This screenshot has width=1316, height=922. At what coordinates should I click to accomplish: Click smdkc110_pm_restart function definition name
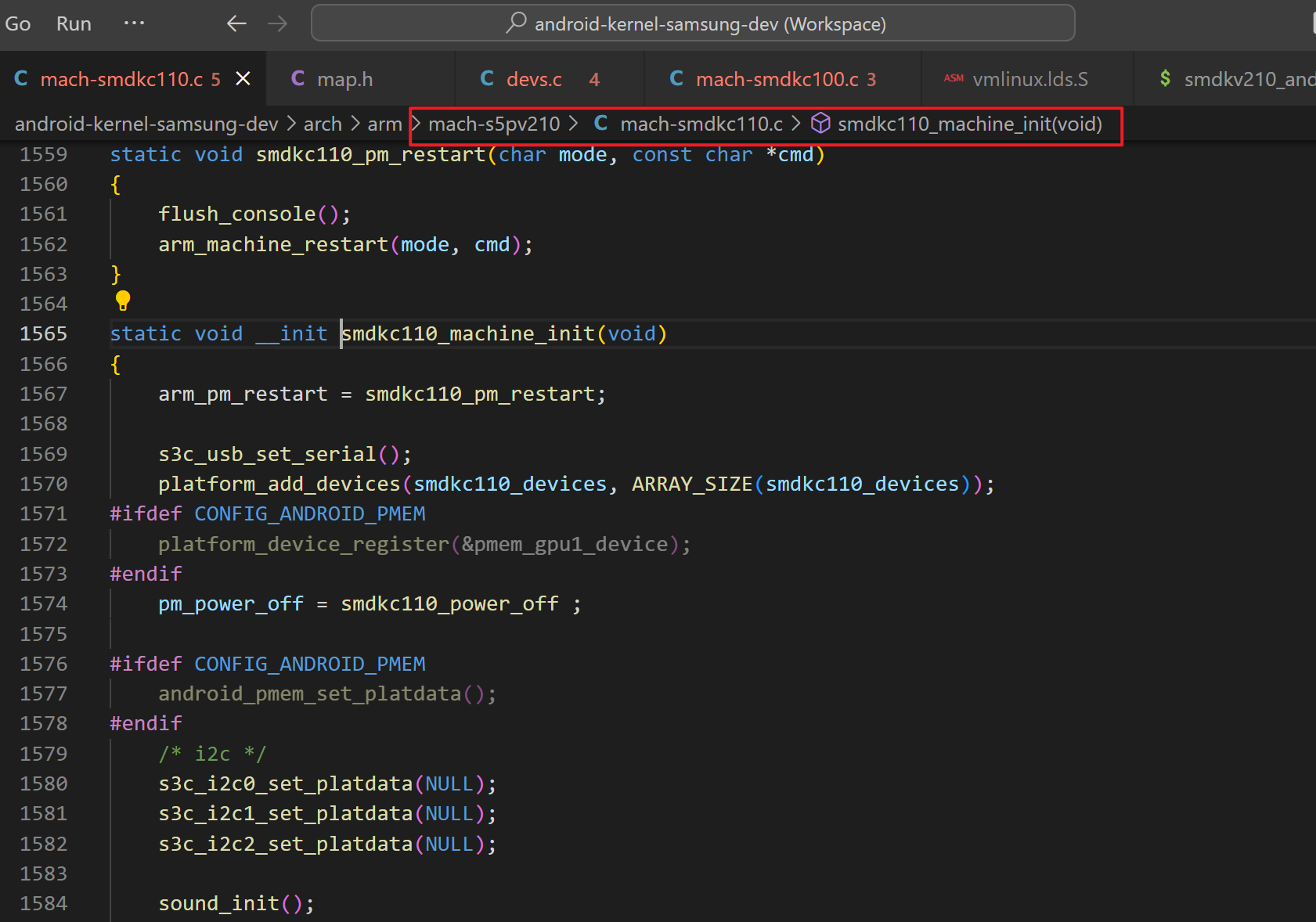[371, 154]
